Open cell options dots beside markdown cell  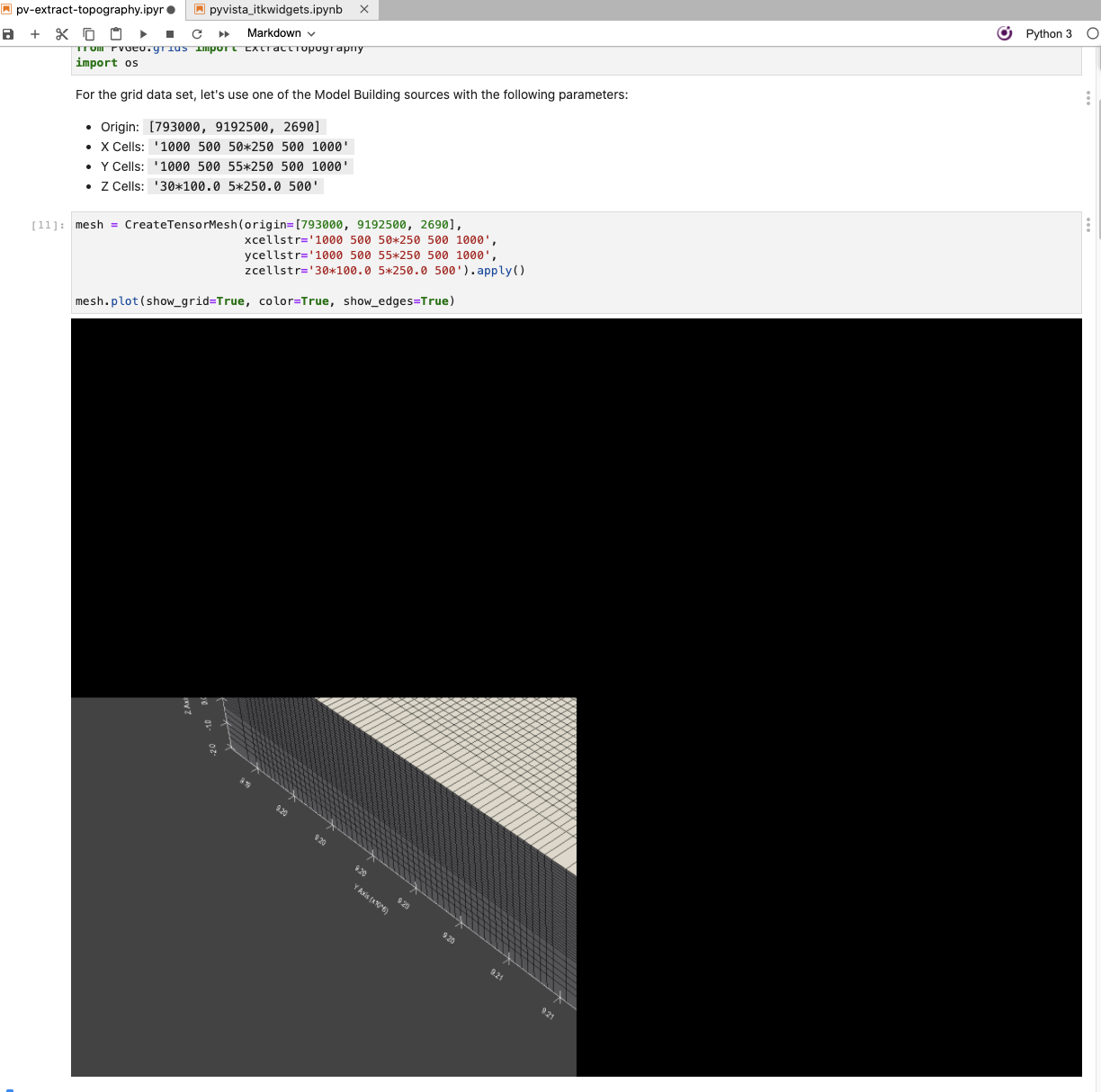[x=1088, y=97]
